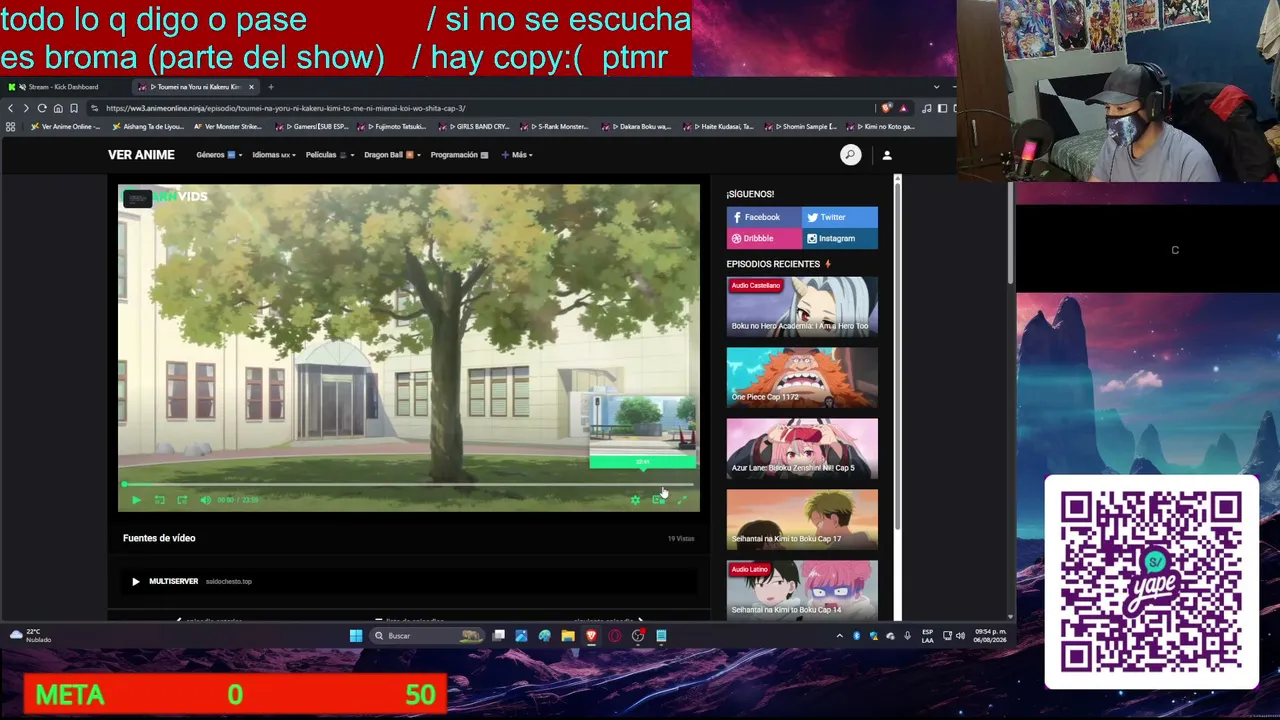Seek on the video progress bar

click(408, 485)
